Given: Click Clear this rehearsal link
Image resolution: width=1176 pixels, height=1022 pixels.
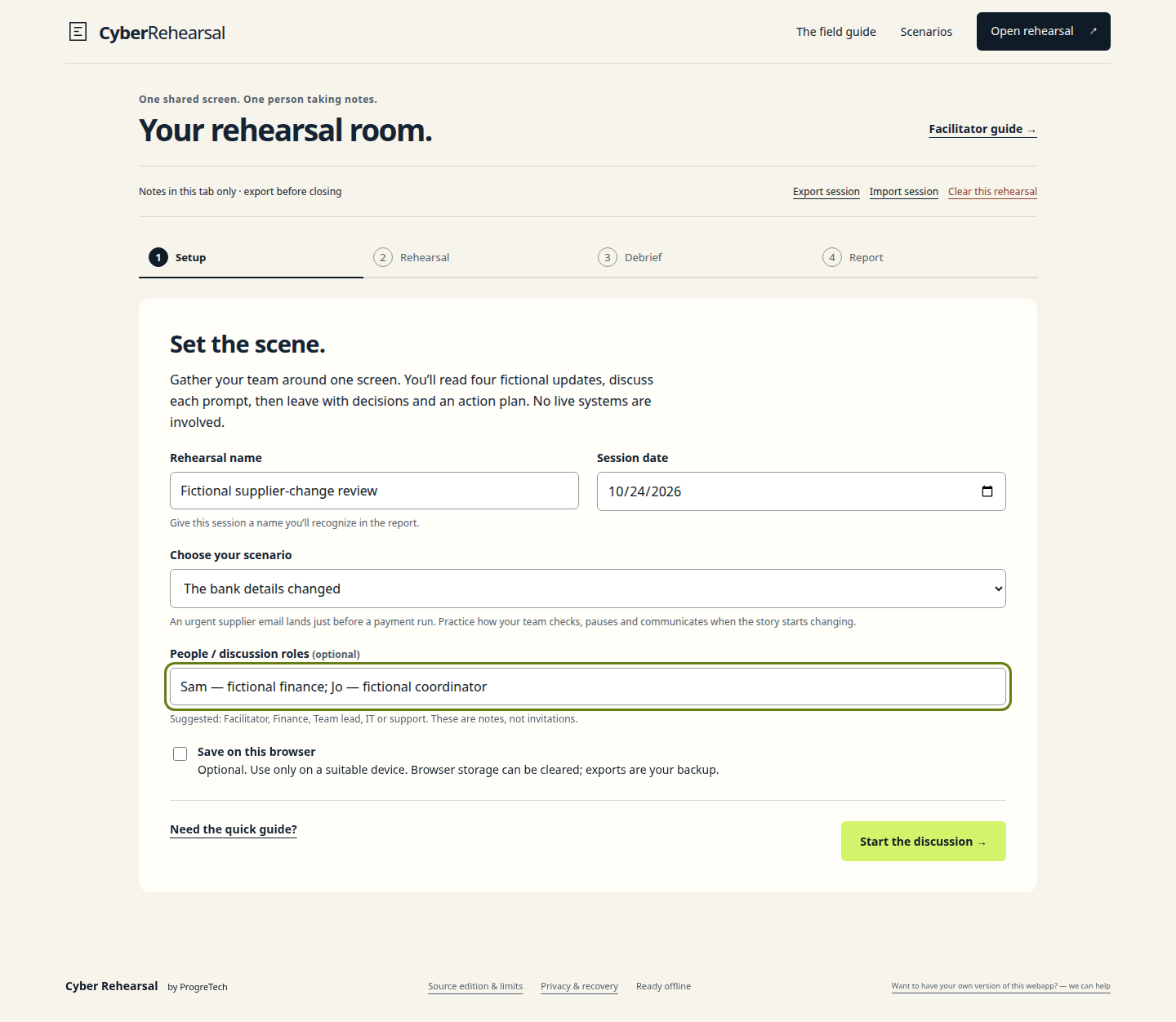Looking at the screenshot, I should pos(992,192).
